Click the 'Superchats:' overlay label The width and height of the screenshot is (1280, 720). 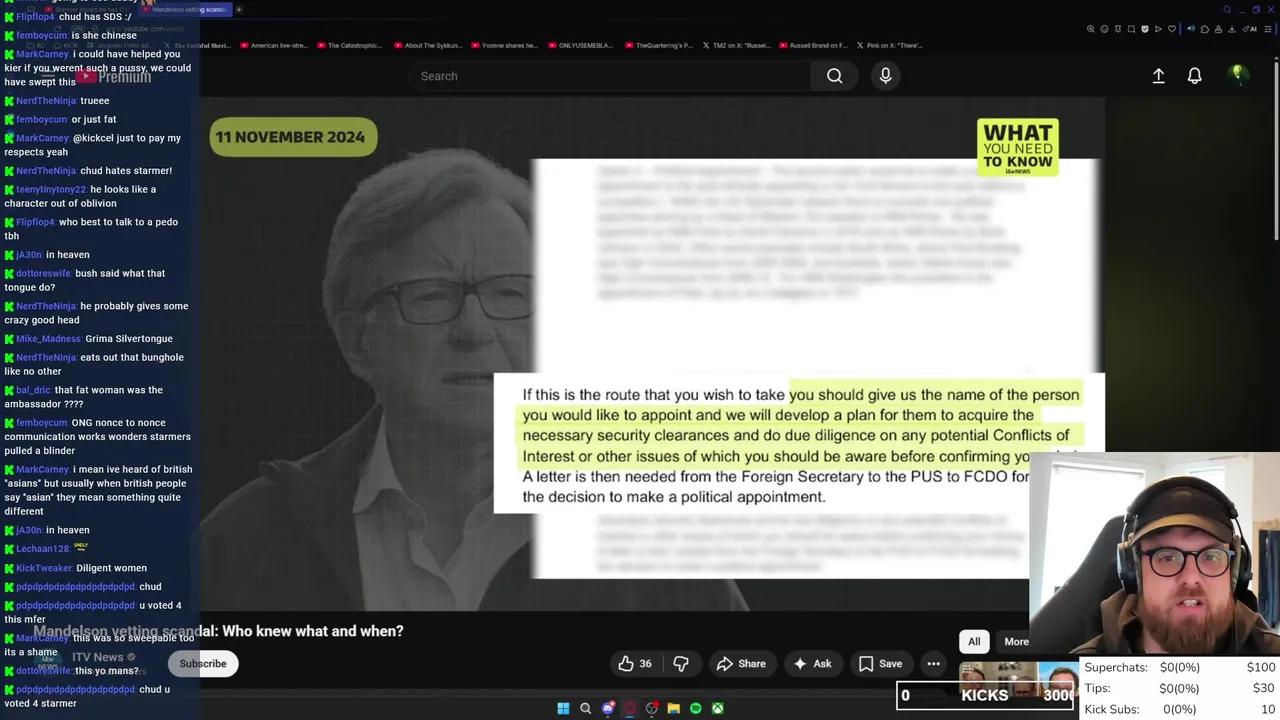(x=1115, y=668)
